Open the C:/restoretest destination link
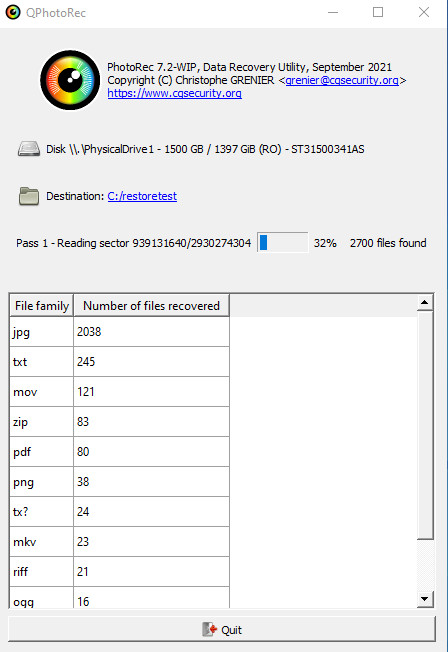Image resolution: width=448 pixels, height=652 pixels. tap(142, 196)
